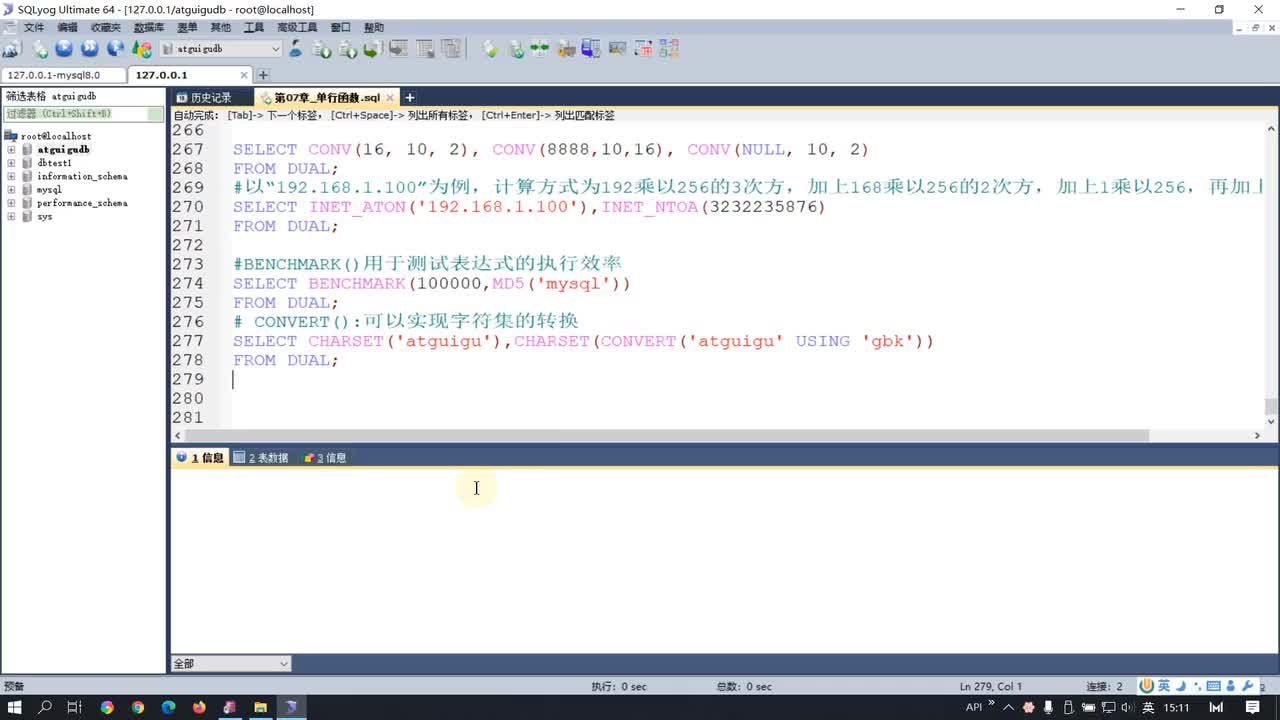Close the 第07章_单行函数.sql tab
The width and height of the screenshot is (1280, 720).
pos(390,97)
